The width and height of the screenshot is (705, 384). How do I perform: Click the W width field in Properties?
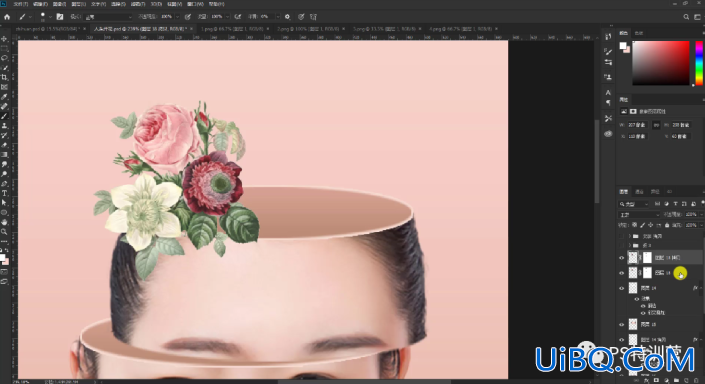coord(637,125)
